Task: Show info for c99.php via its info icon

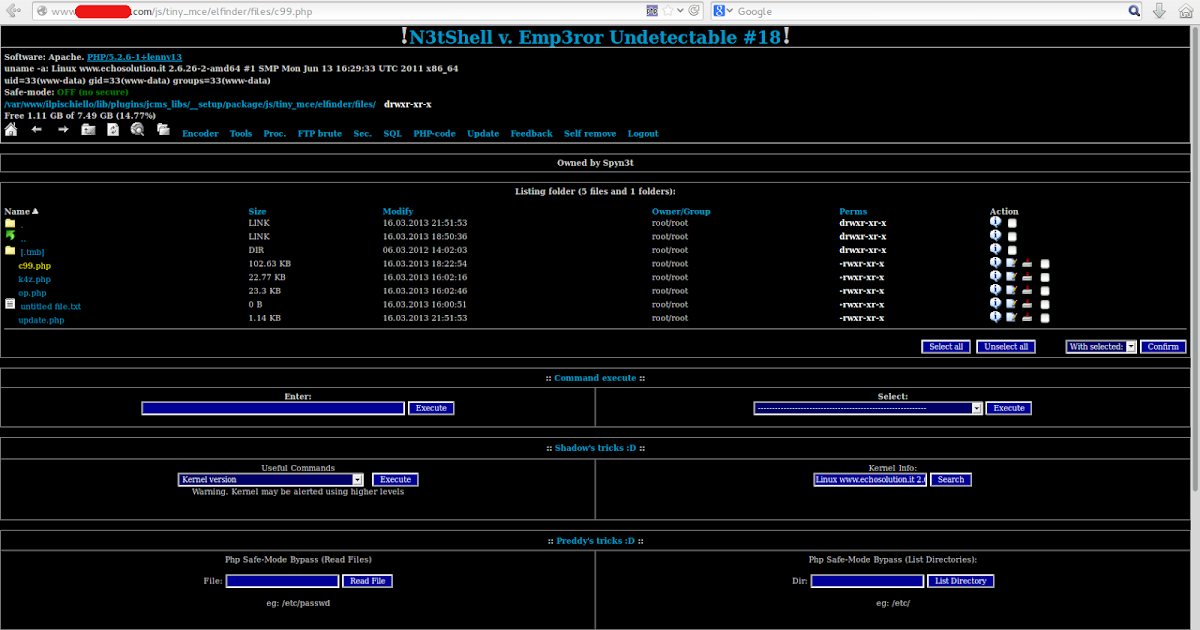Action: click(995, 262)
